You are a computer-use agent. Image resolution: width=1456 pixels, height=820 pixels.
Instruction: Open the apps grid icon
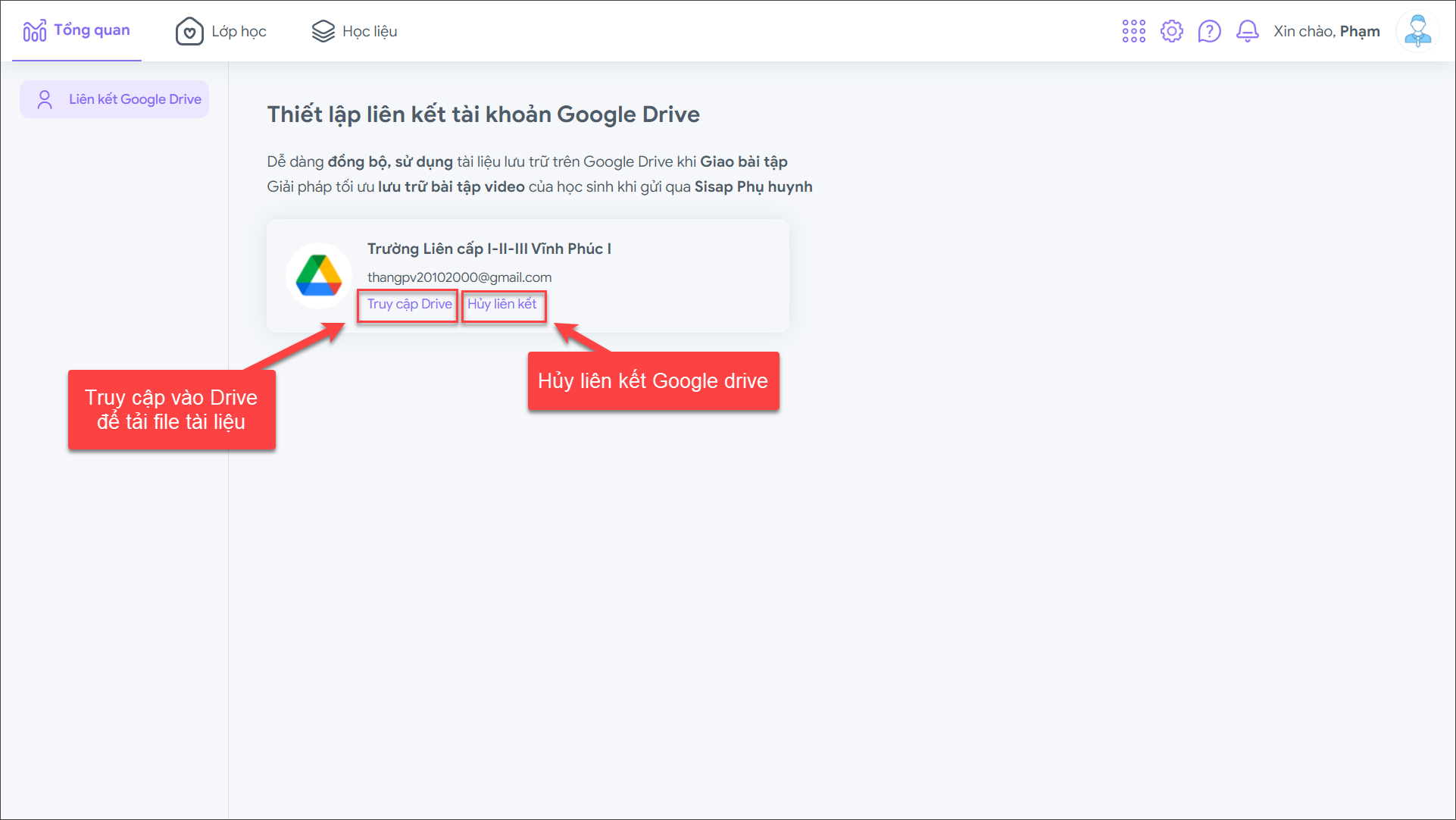[x=1133, y=31]
